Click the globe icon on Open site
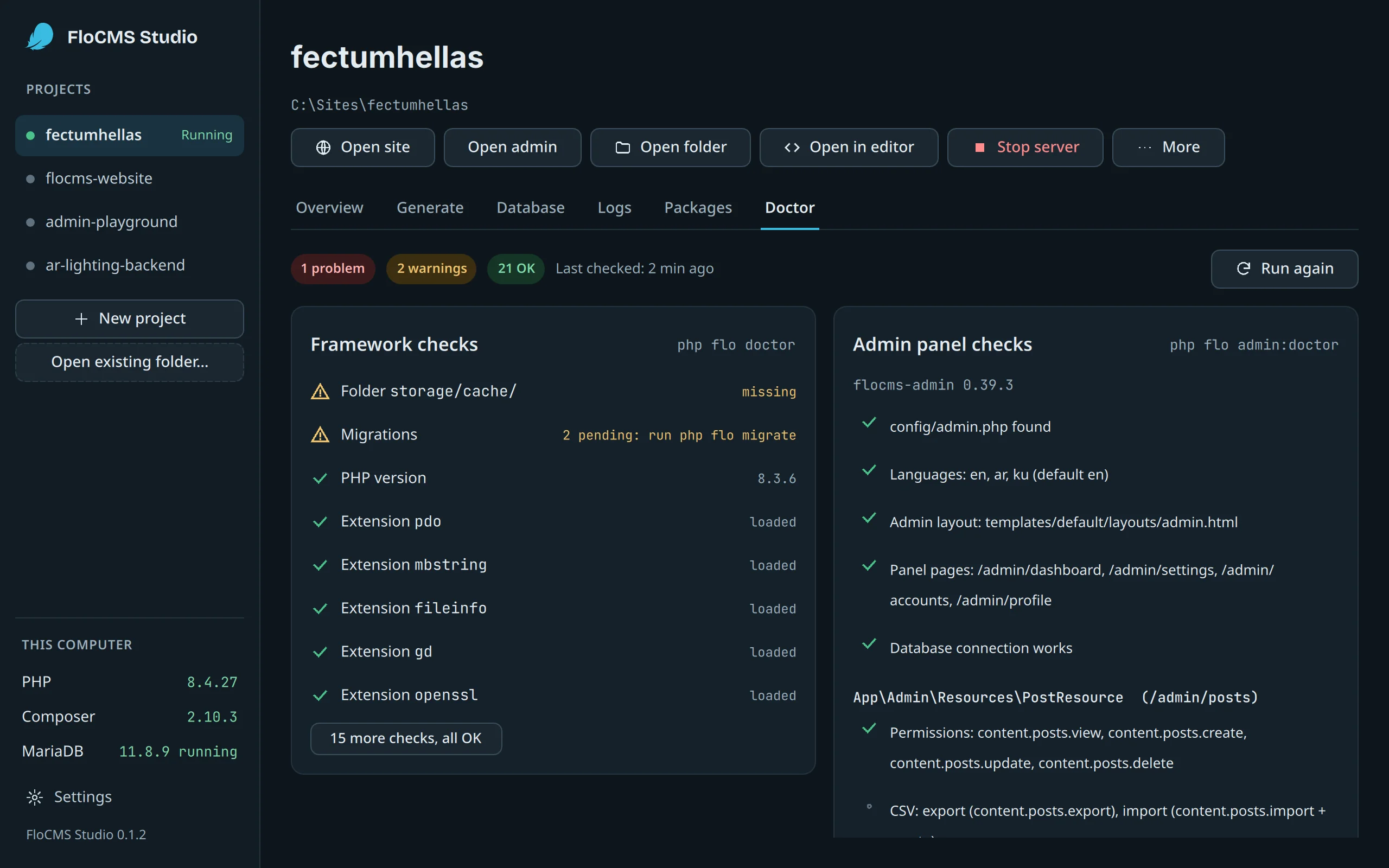Image resolution: width=1389 pixels, height=868 pixels. click(x=323, y=148)
